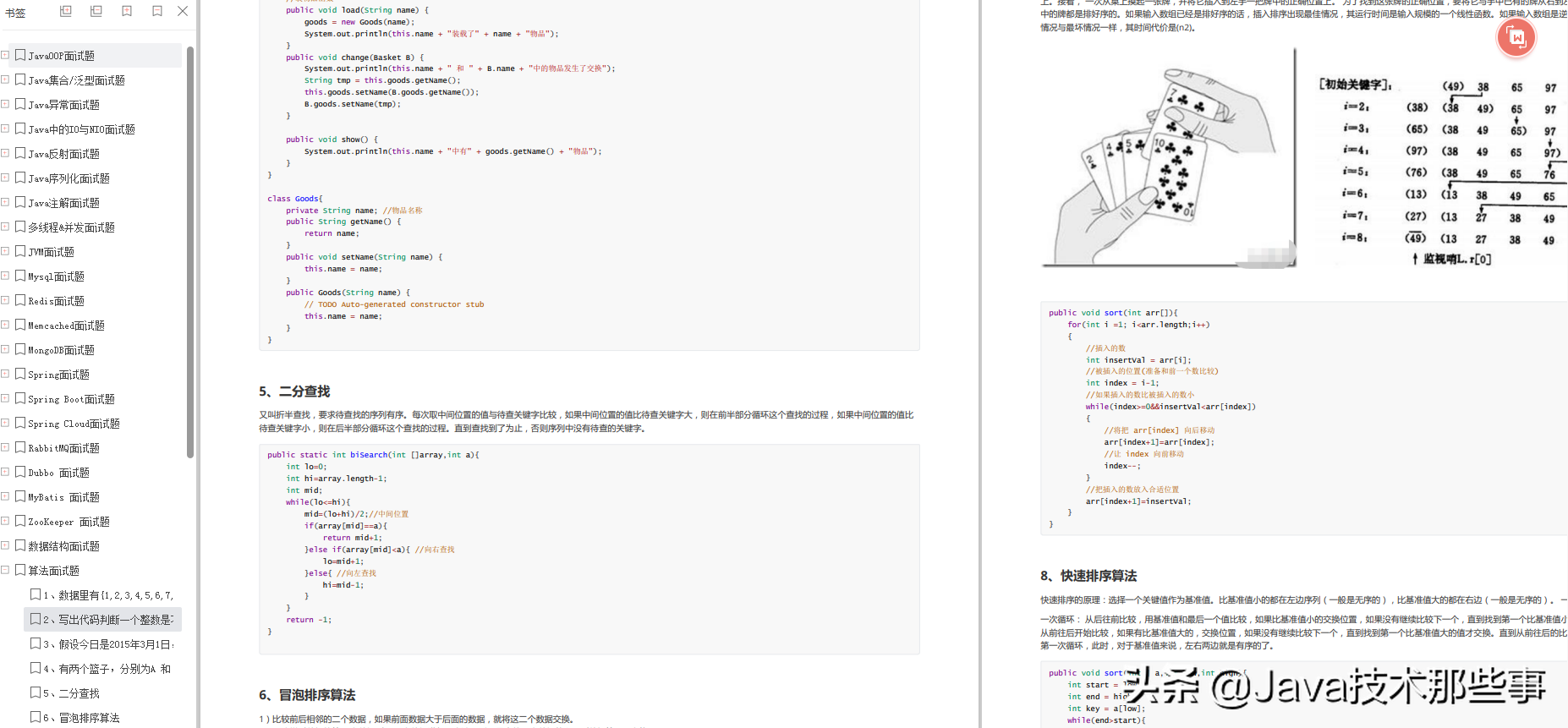Select bookmark 4、有两个篮子，分别为A 和
This screenshot has width=1568, height=728.
pyautogui.click(x=107, y=669)
